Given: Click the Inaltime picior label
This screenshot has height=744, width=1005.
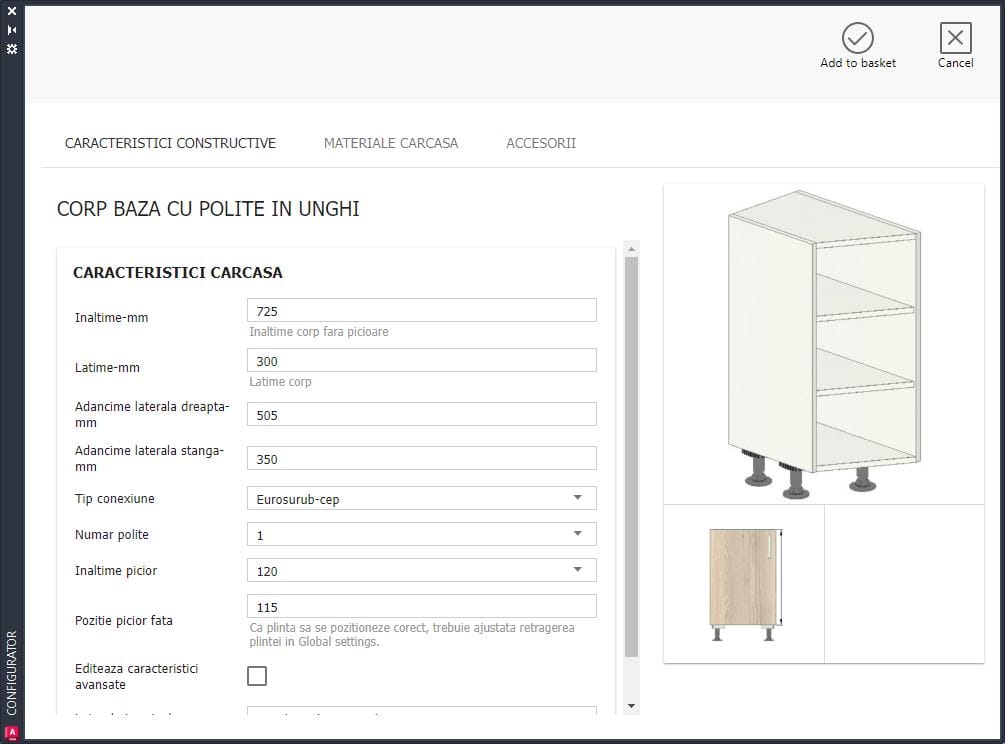Looking at the screenshot, I should coord(116,570).
